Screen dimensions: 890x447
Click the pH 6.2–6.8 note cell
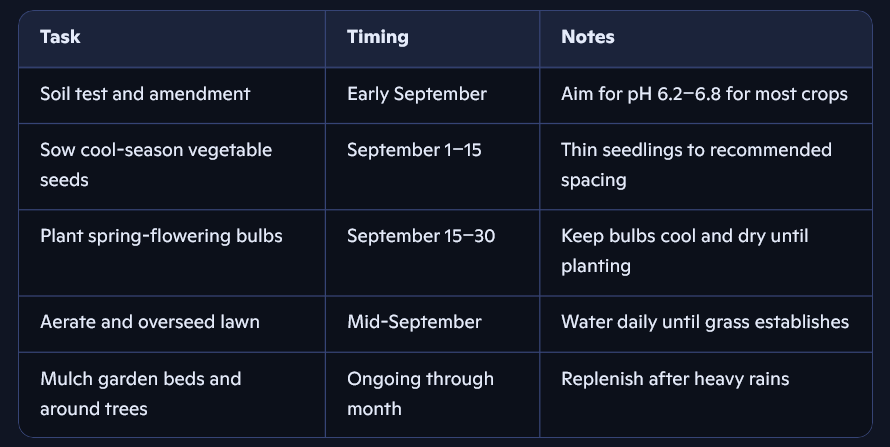706,95
